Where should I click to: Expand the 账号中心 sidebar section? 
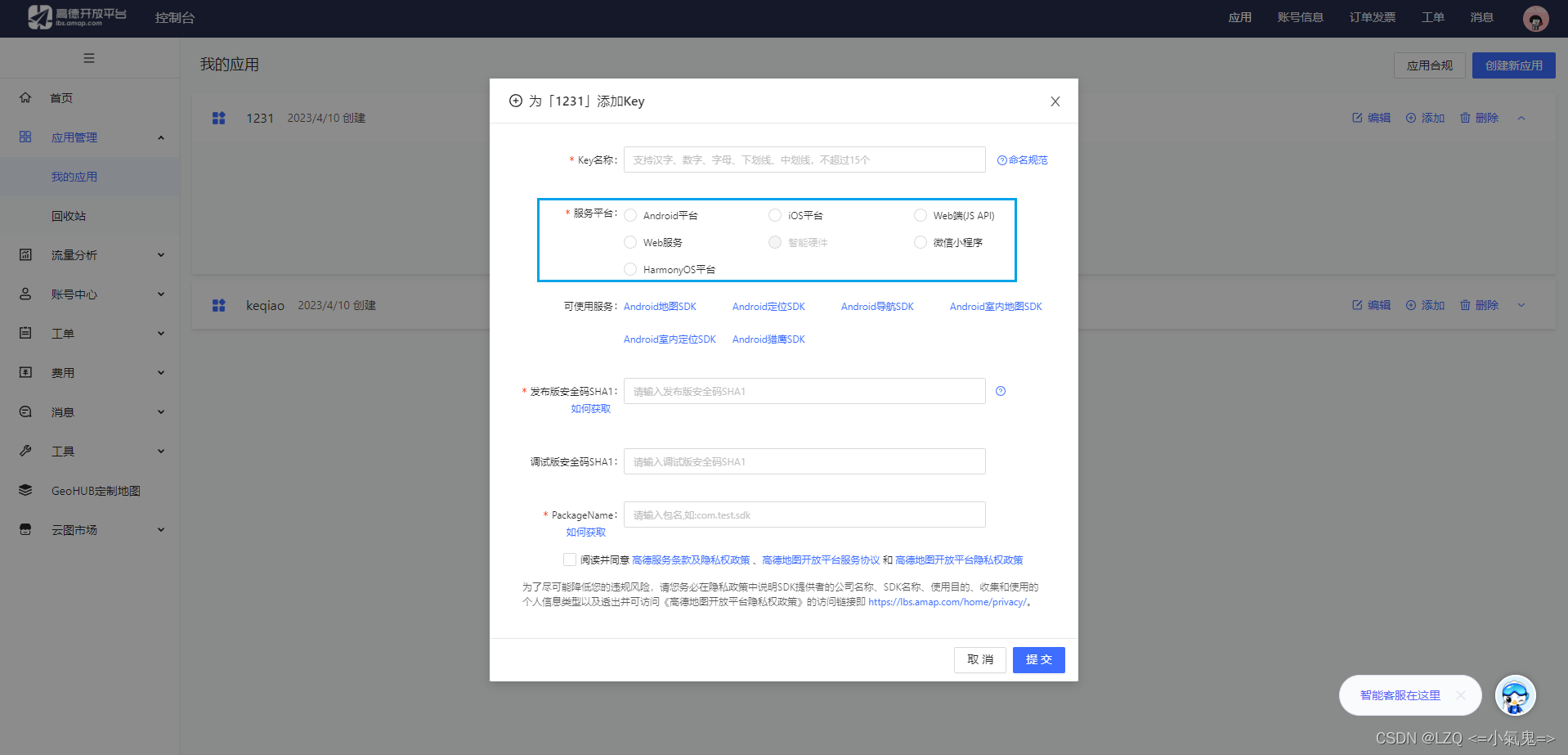[161, 294]
